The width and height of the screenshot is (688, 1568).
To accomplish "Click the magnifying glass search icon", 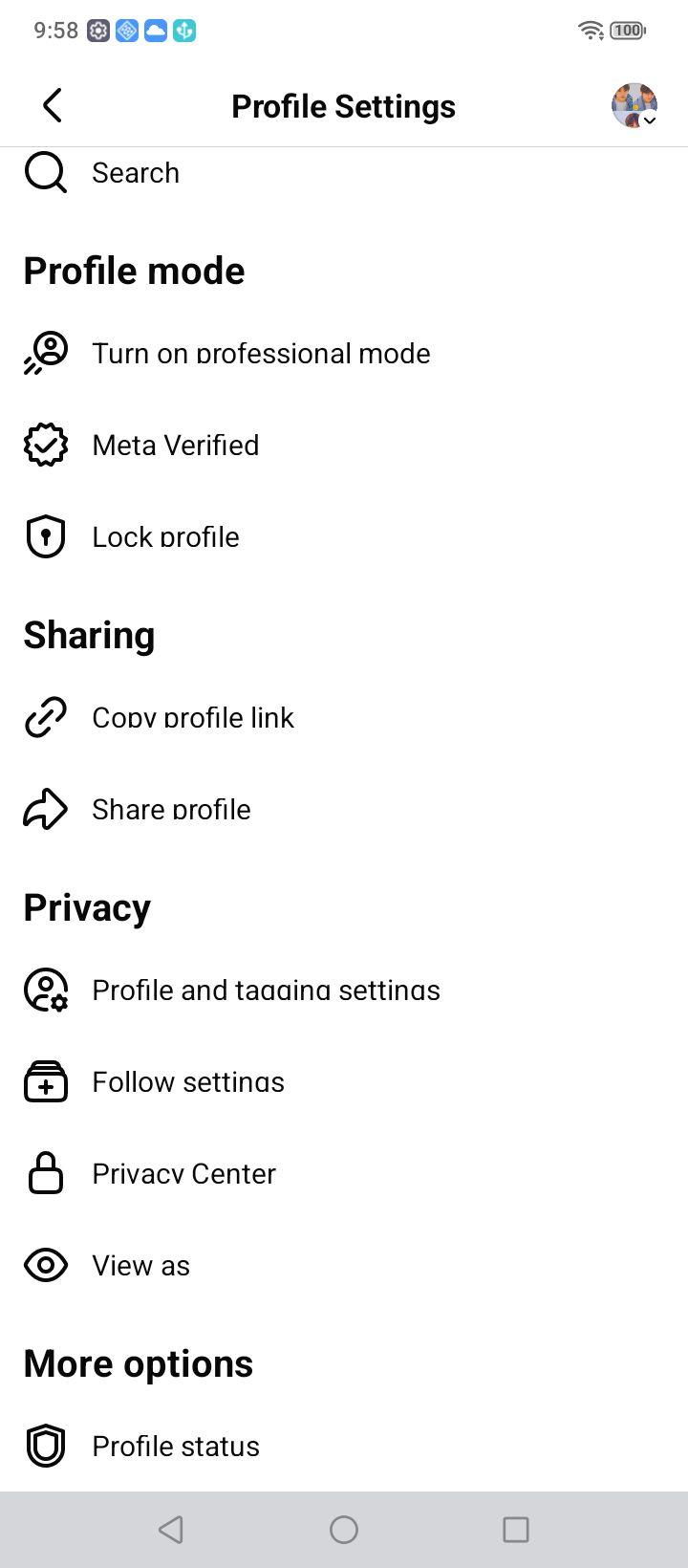I will pyautogui.click(x=45, y=173).
